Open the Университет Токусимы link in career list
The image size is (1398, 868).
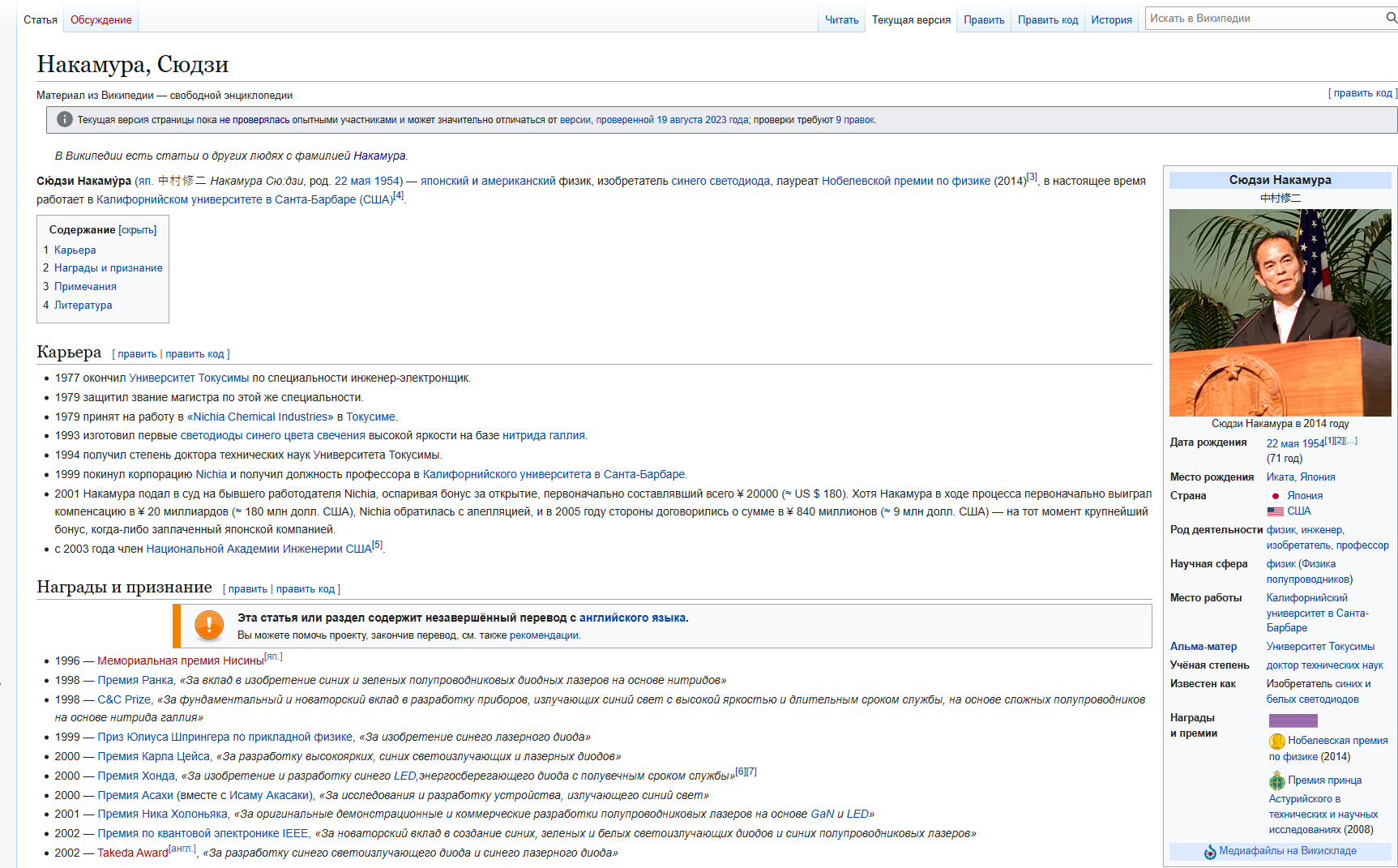189,378
